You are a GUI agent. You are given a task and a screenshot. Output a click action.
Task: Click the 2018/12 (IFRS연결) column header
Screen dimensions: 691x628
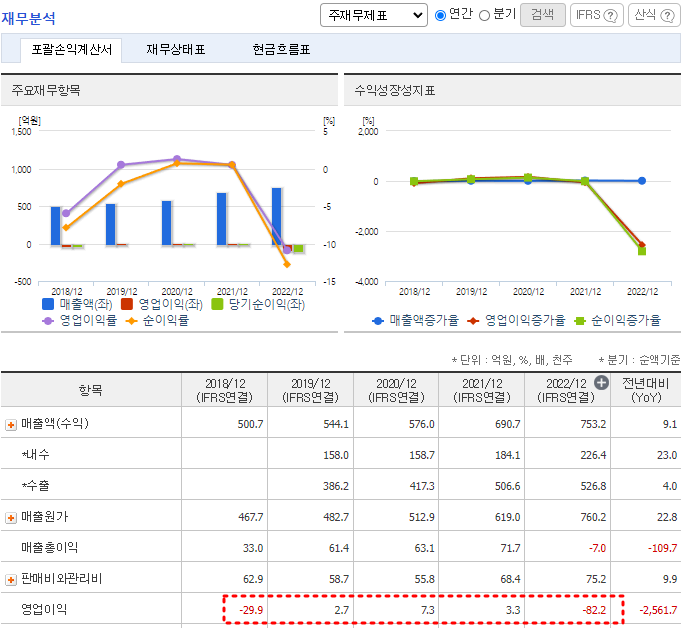tap(224, 390)
